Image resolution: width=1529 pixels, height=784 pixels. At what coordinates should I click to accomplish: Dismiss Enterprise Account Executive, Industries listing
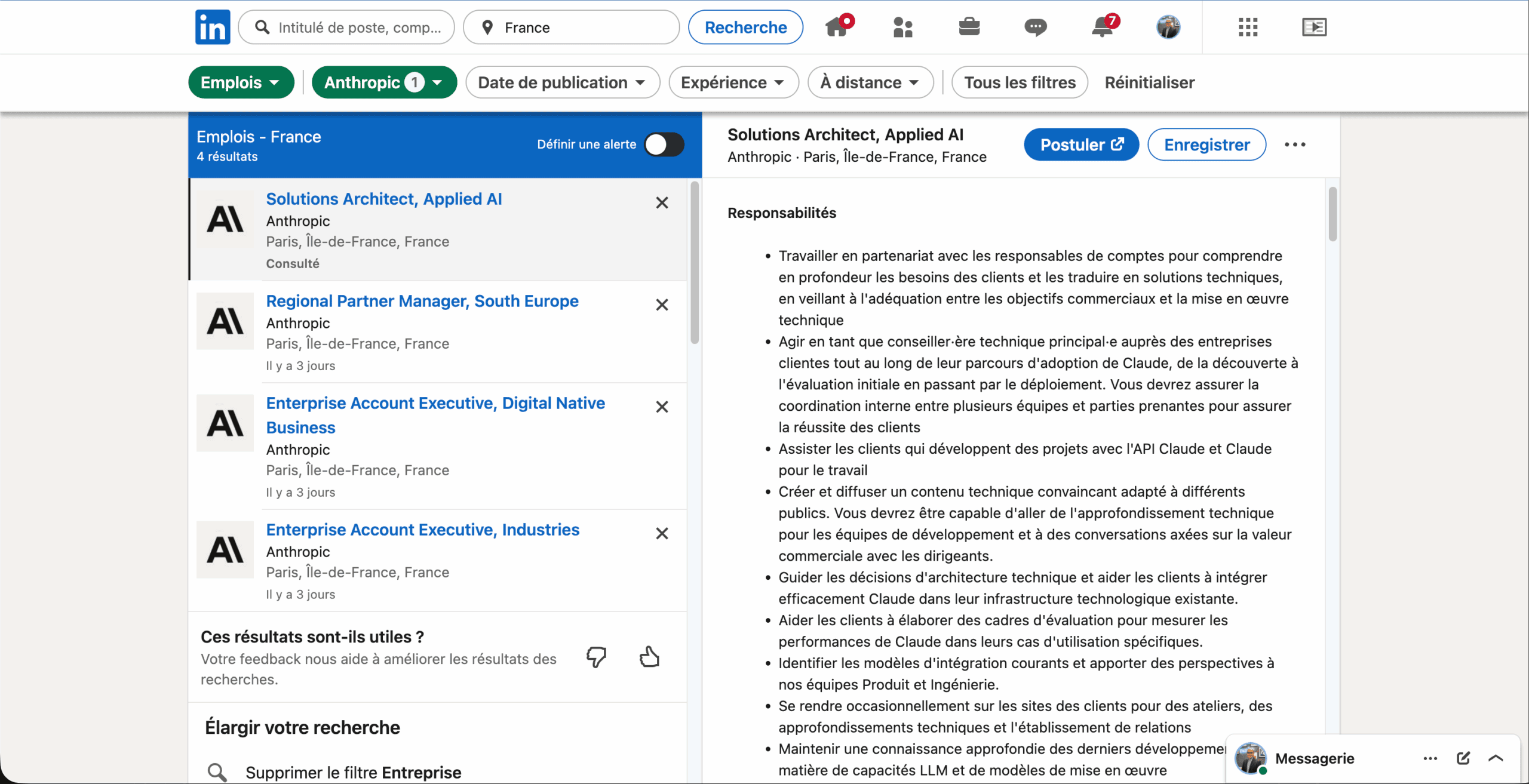[x=662, y=534]
